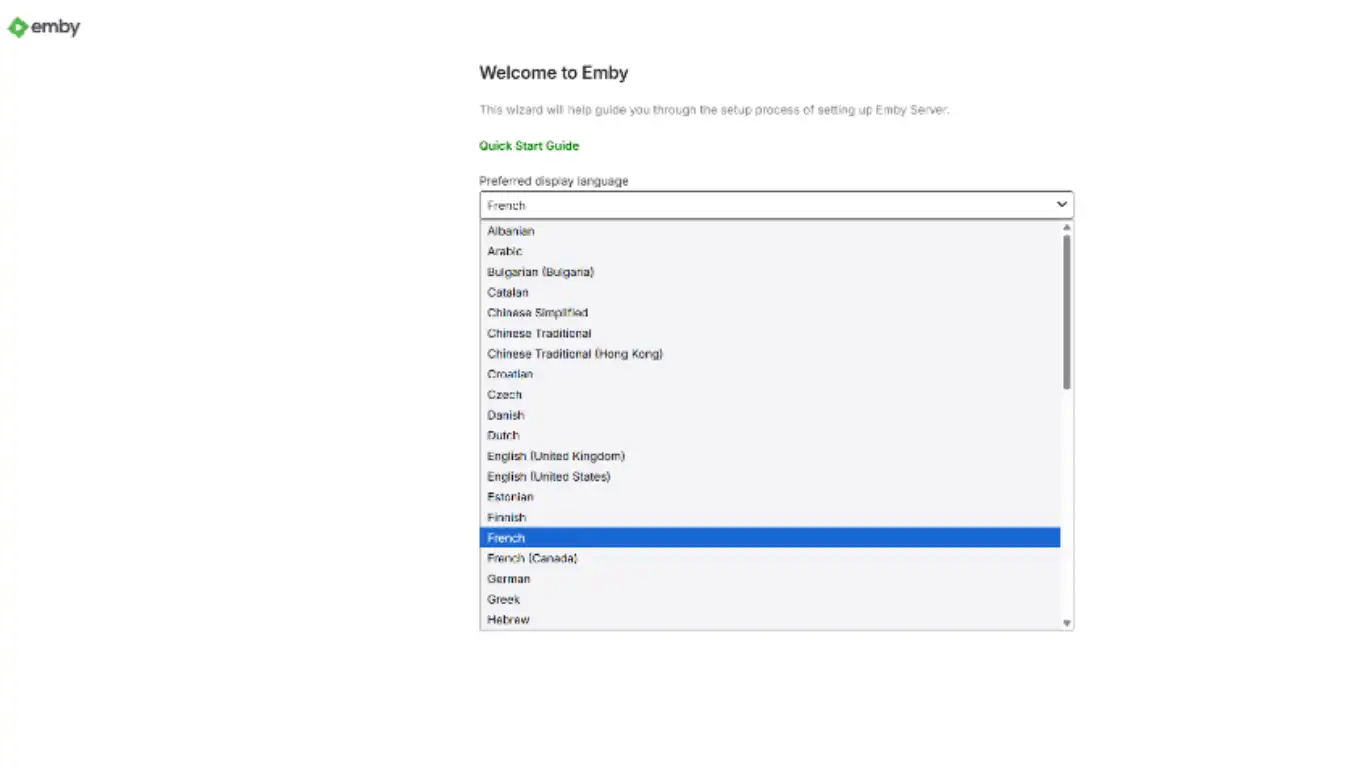Viewport: 1366px width, 768px height.
Task: Select English (United States)
Action: (770, 477)
